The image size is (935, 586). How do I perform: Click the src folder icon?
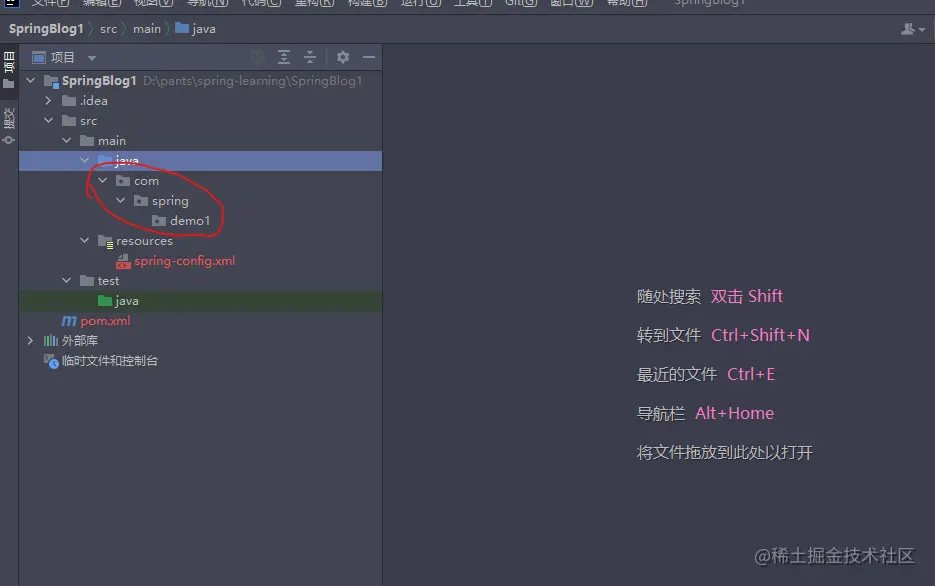(69, 121)
